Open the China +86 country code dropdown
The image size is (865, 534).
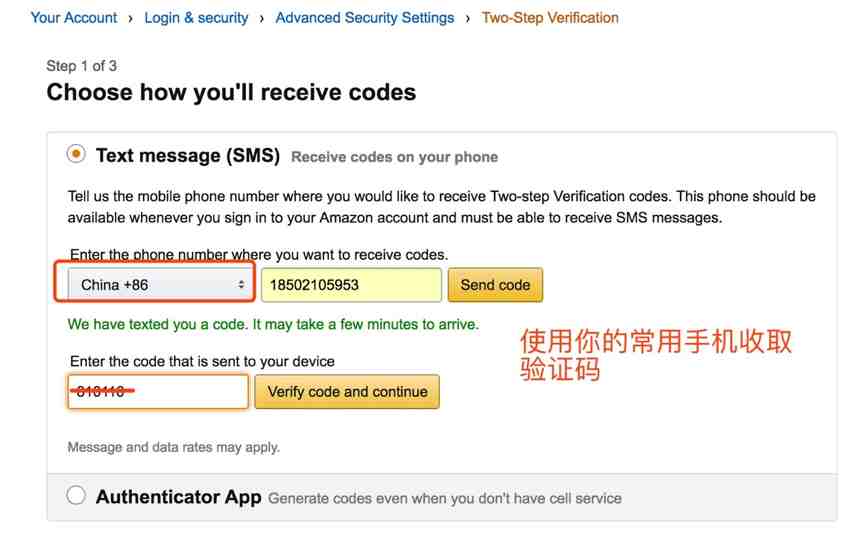point(158,285)
